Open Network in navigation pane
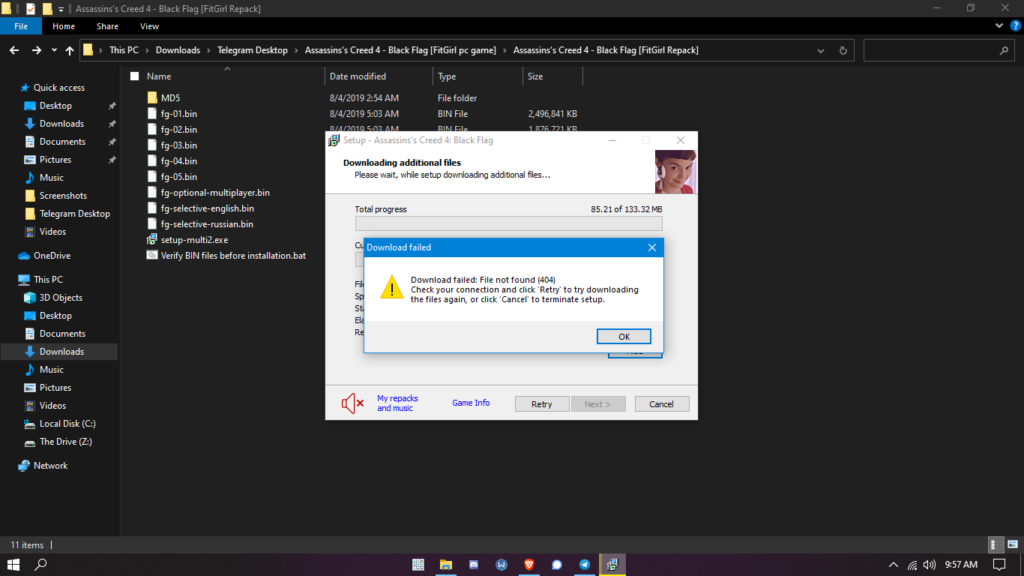 50,466
